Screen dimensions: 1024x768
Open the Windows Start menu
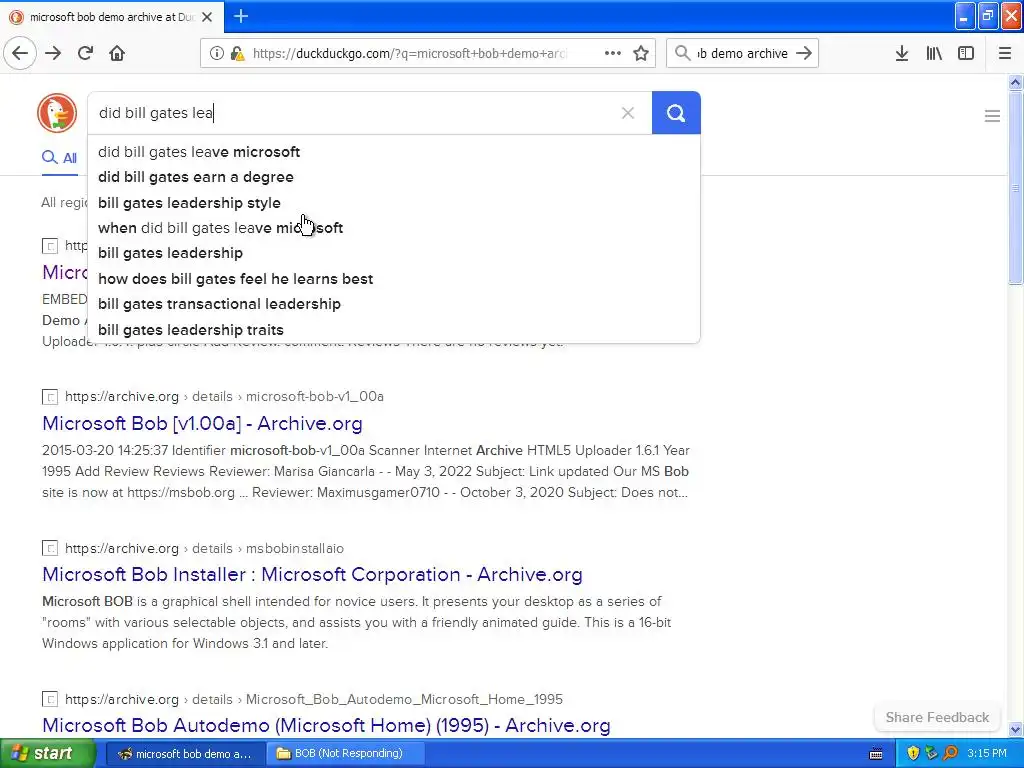click(x=48, y=754)
